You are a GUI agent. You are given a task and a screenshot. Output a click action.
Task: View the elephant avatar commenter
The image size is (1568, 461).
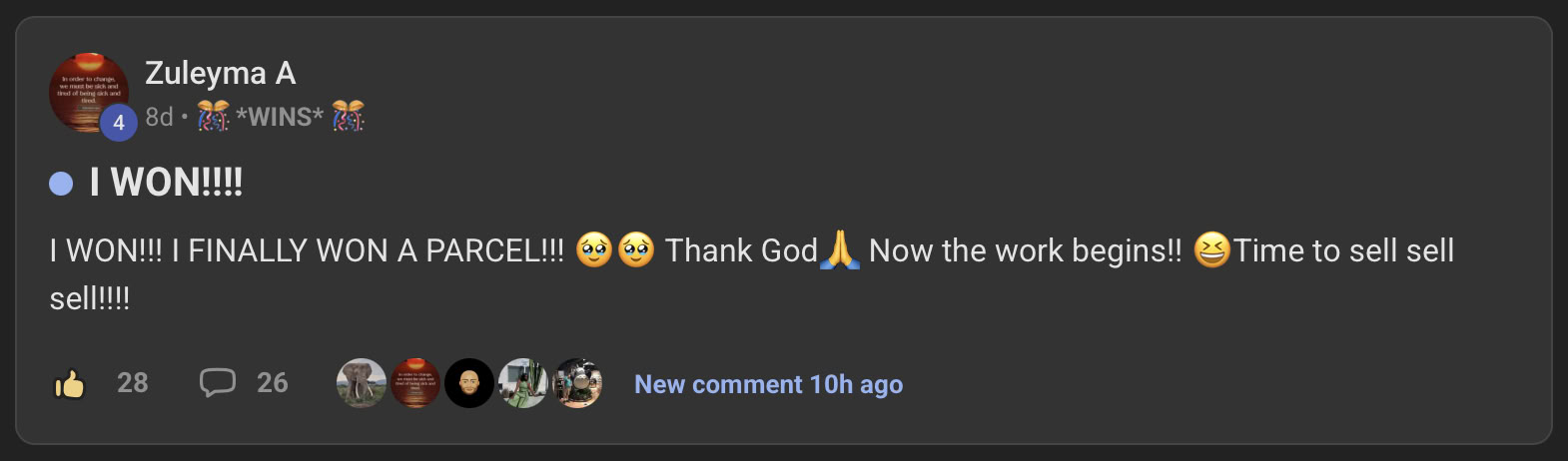[362, 383]
